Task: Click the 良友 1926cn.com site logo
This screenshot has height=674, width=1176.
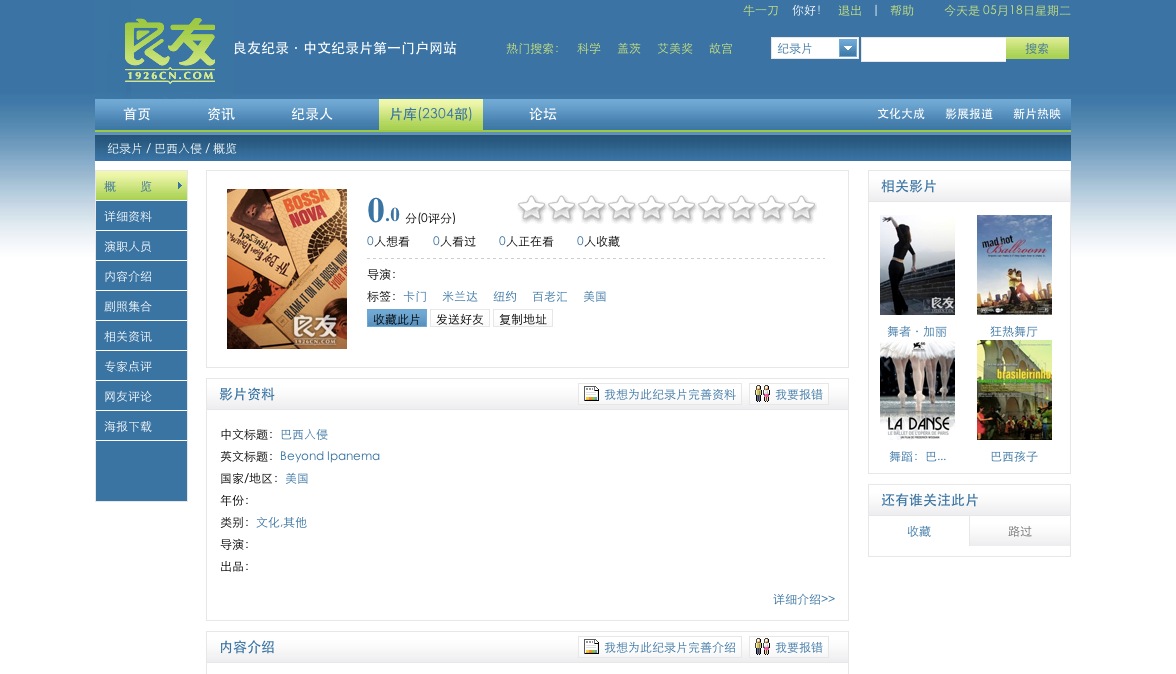Action: [170, 51]
